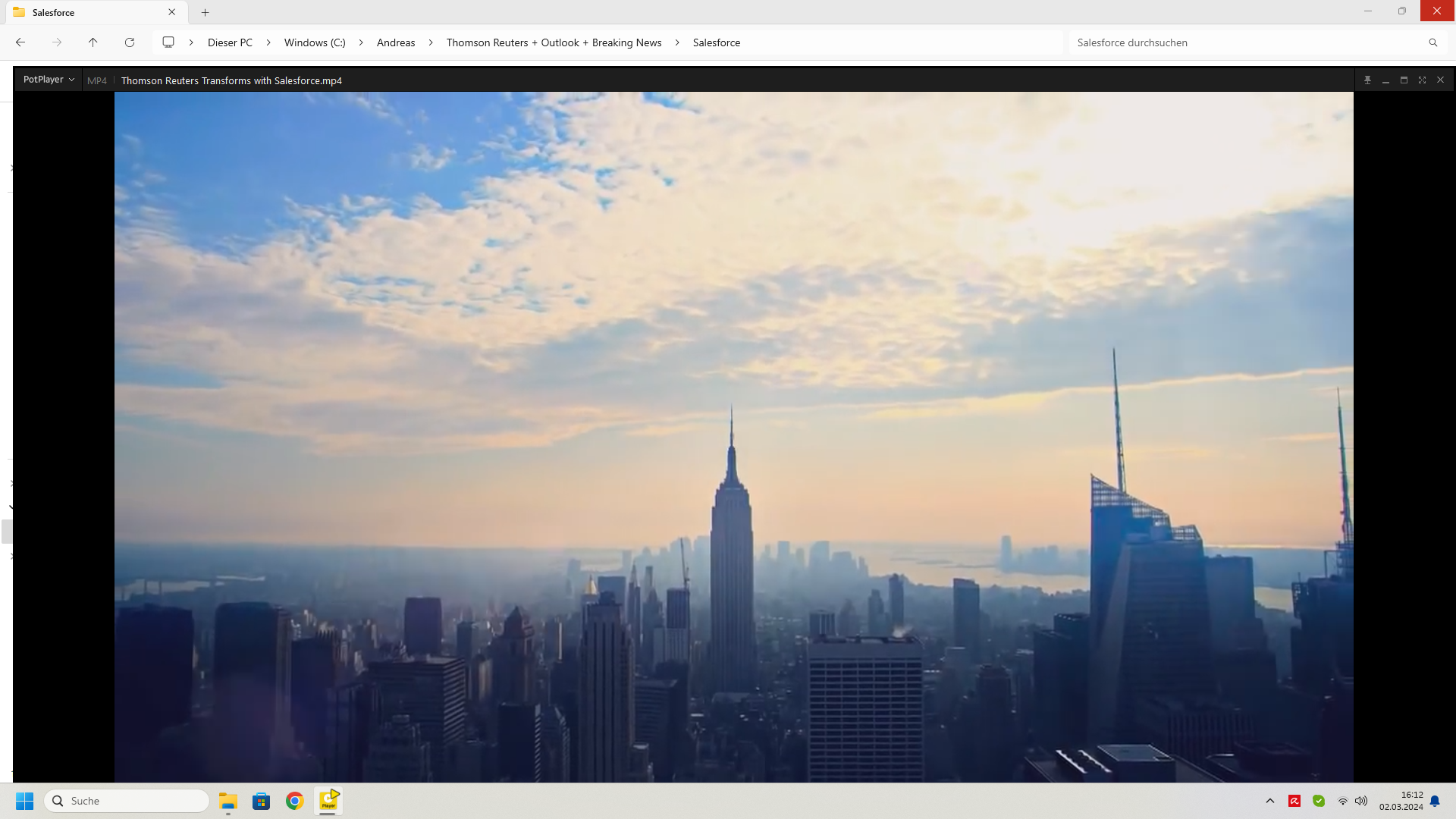Expand chevron before Dieser PC

point(191,42)
